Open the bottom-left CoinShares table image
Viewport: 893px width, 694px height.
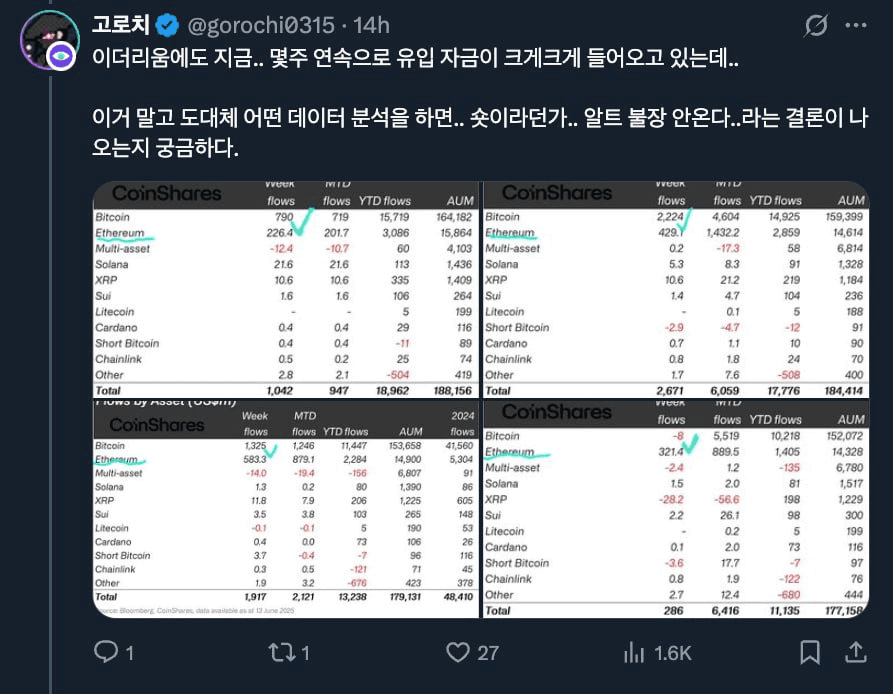point(286,509)
